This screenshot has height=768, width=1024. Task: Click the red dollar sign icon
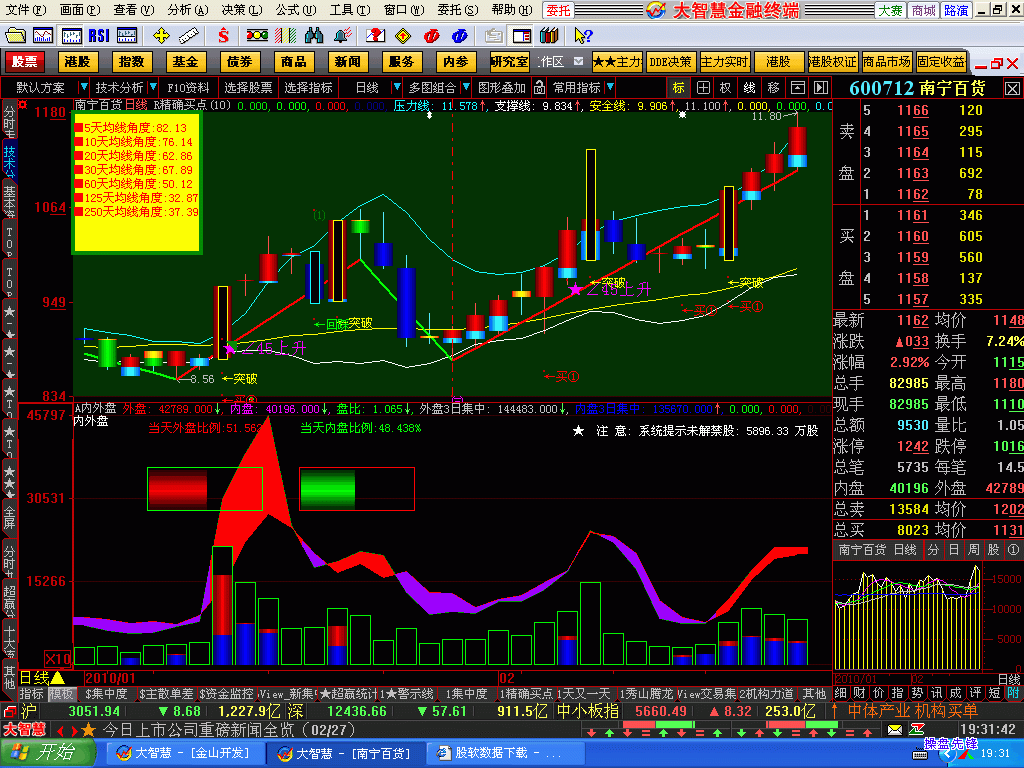223,35
